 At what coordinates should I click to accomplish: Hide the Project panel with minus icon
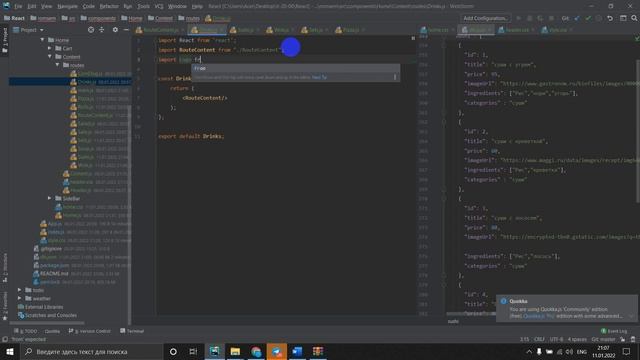pos(126,30)
